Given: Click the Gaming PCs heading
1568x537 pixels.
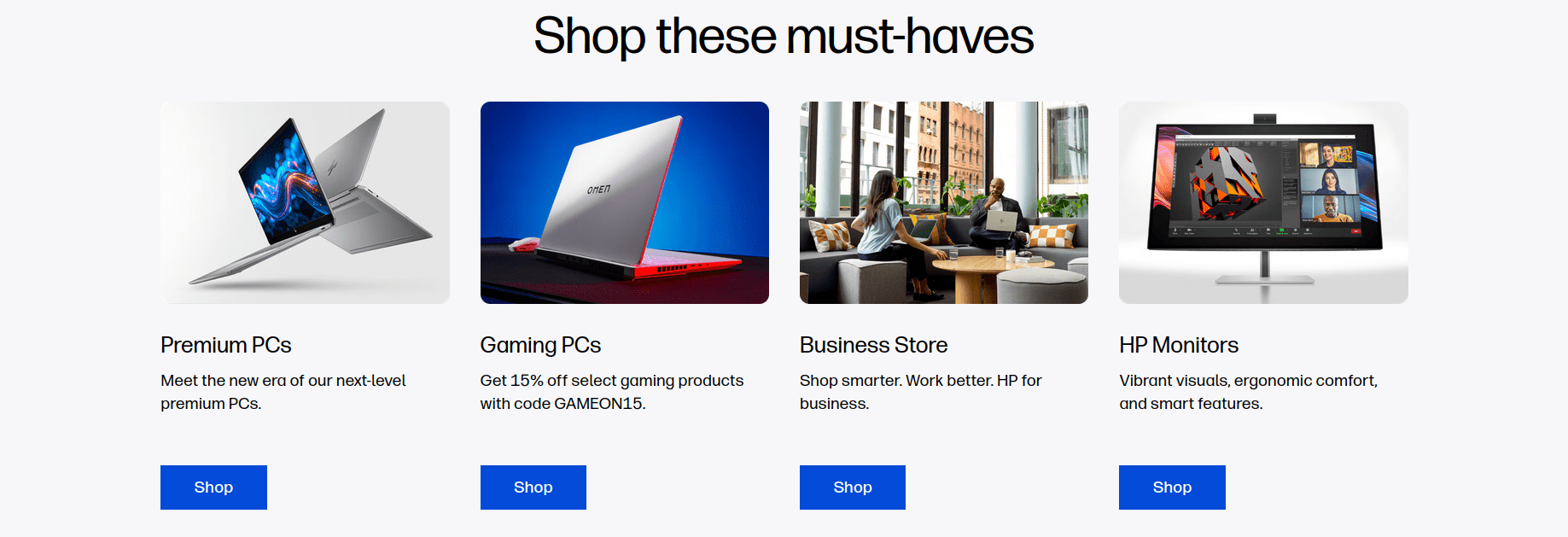Looking at the screenshot, I should pos(540,345).
